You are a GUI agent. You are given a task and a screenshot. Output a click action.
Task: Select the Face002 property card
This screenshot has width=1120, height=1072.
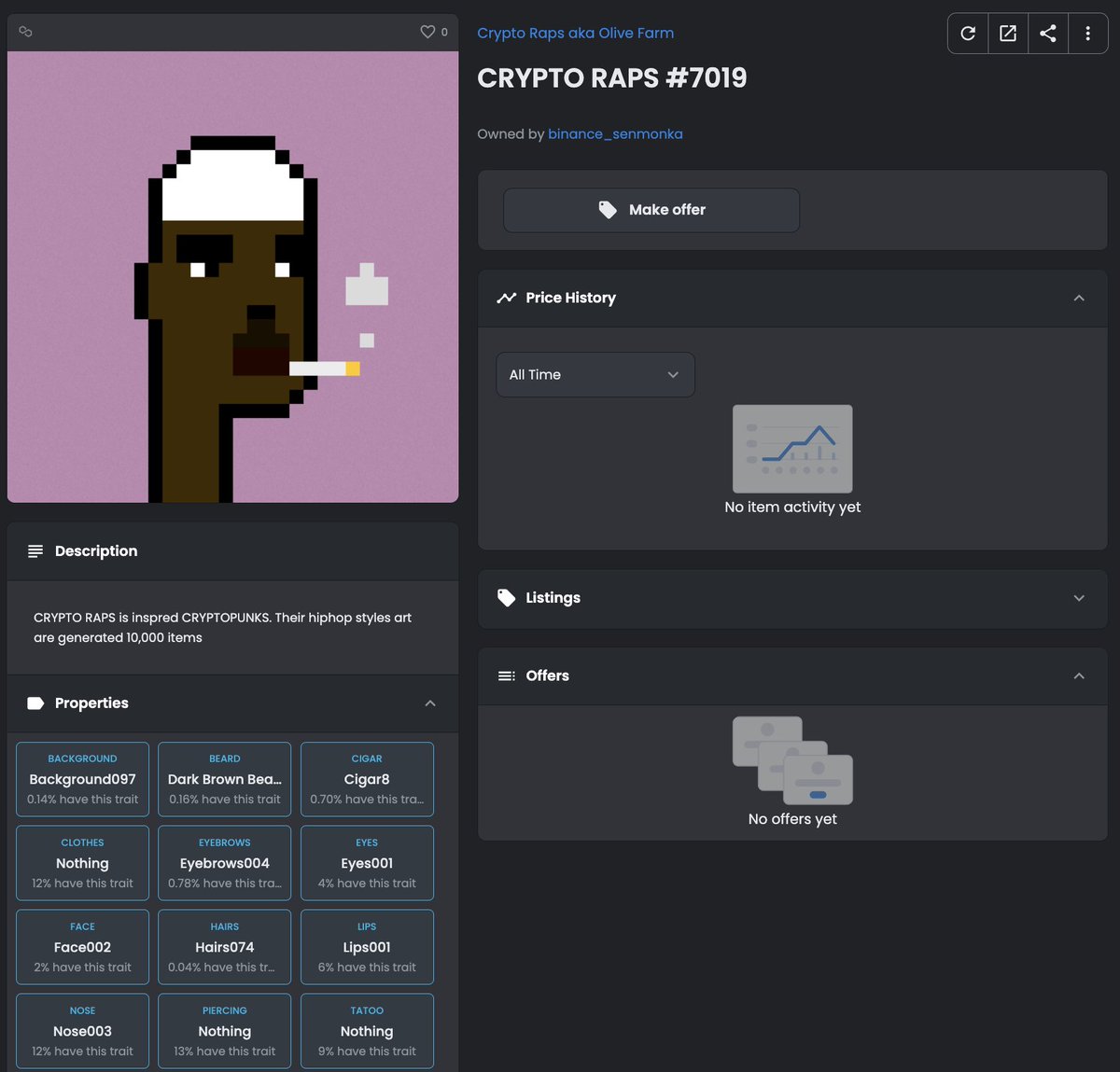coord(82,947)
